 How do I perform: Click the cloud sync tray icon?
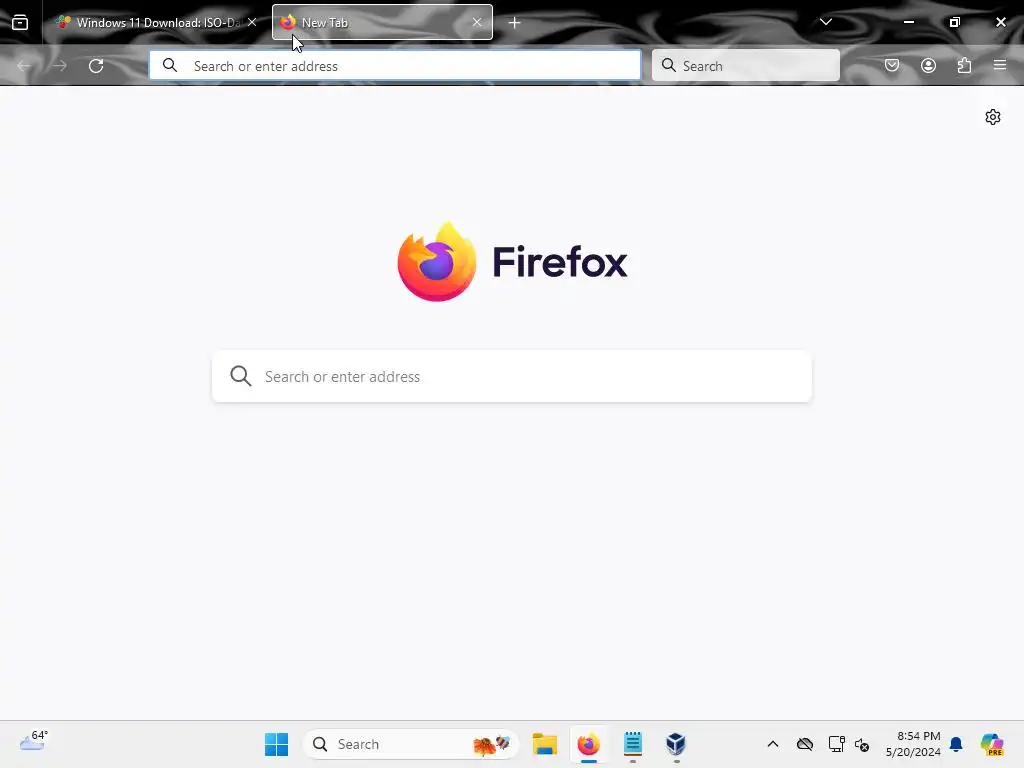tap(805, 744)
